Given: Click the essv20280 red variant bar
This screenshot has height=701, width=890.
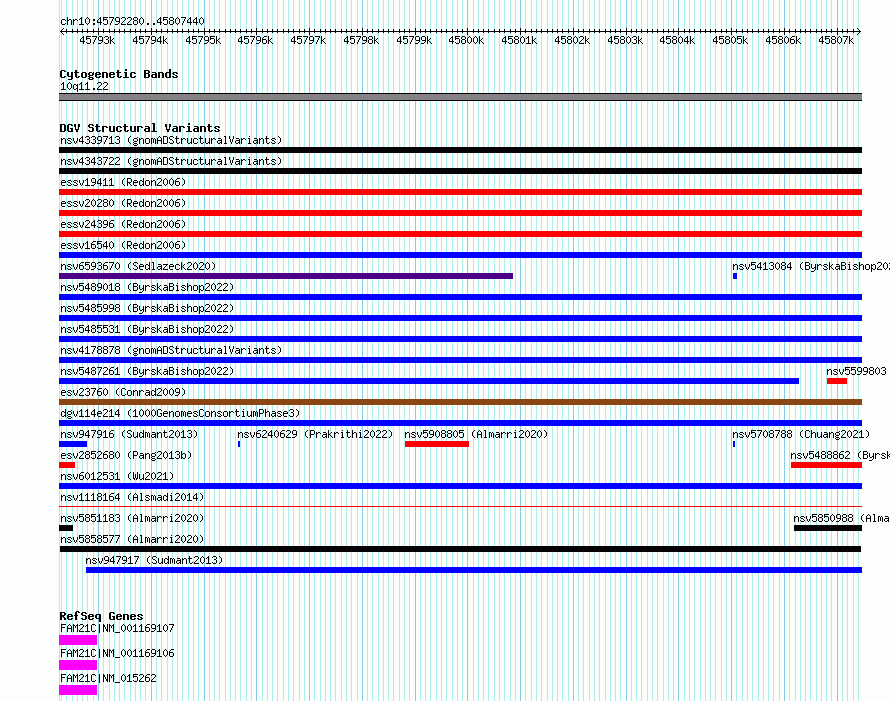Looking at the screenshot, I should coord(460,213).
